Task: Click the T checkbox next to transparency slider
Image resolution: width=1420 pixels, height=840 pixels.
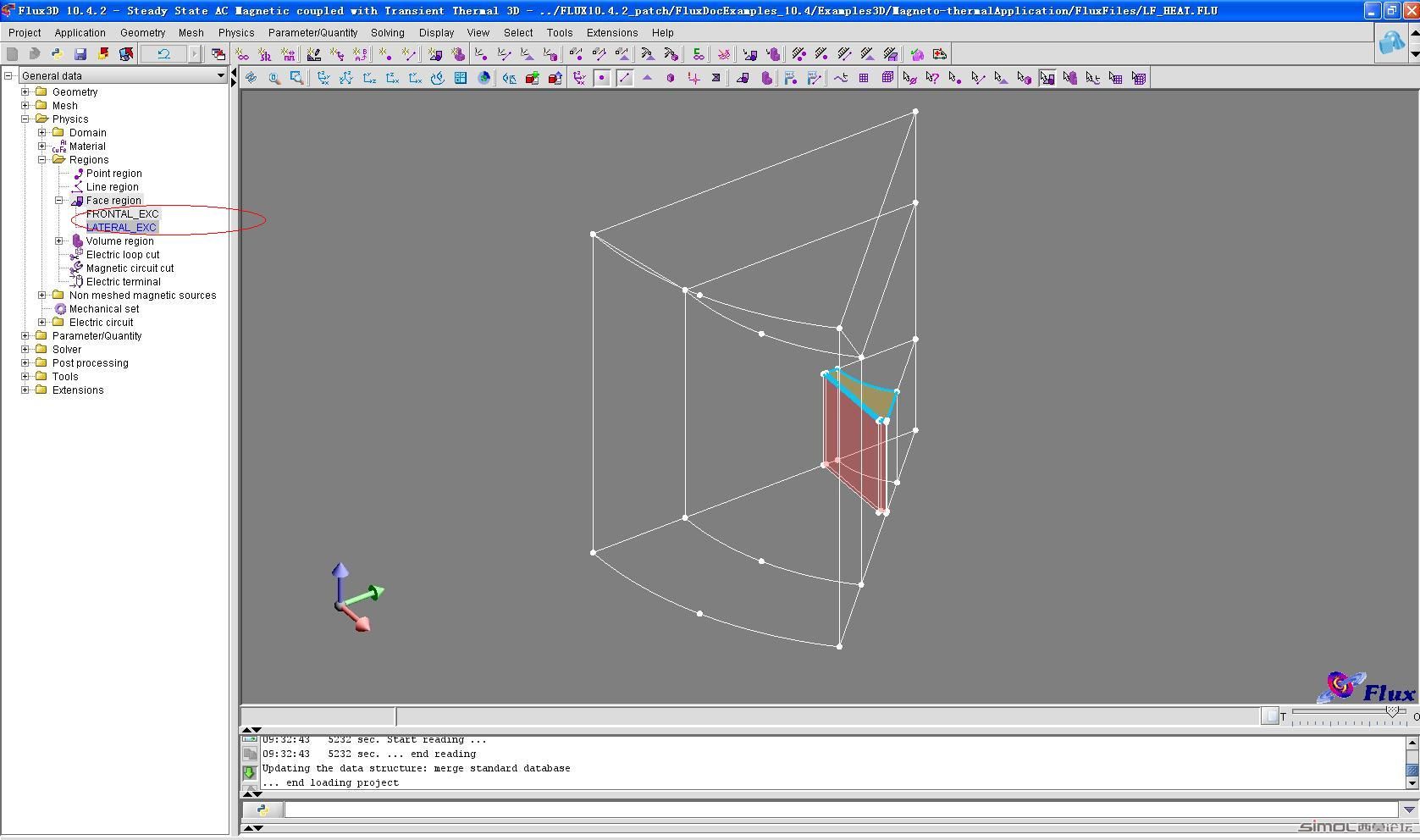Action: 1270,716
